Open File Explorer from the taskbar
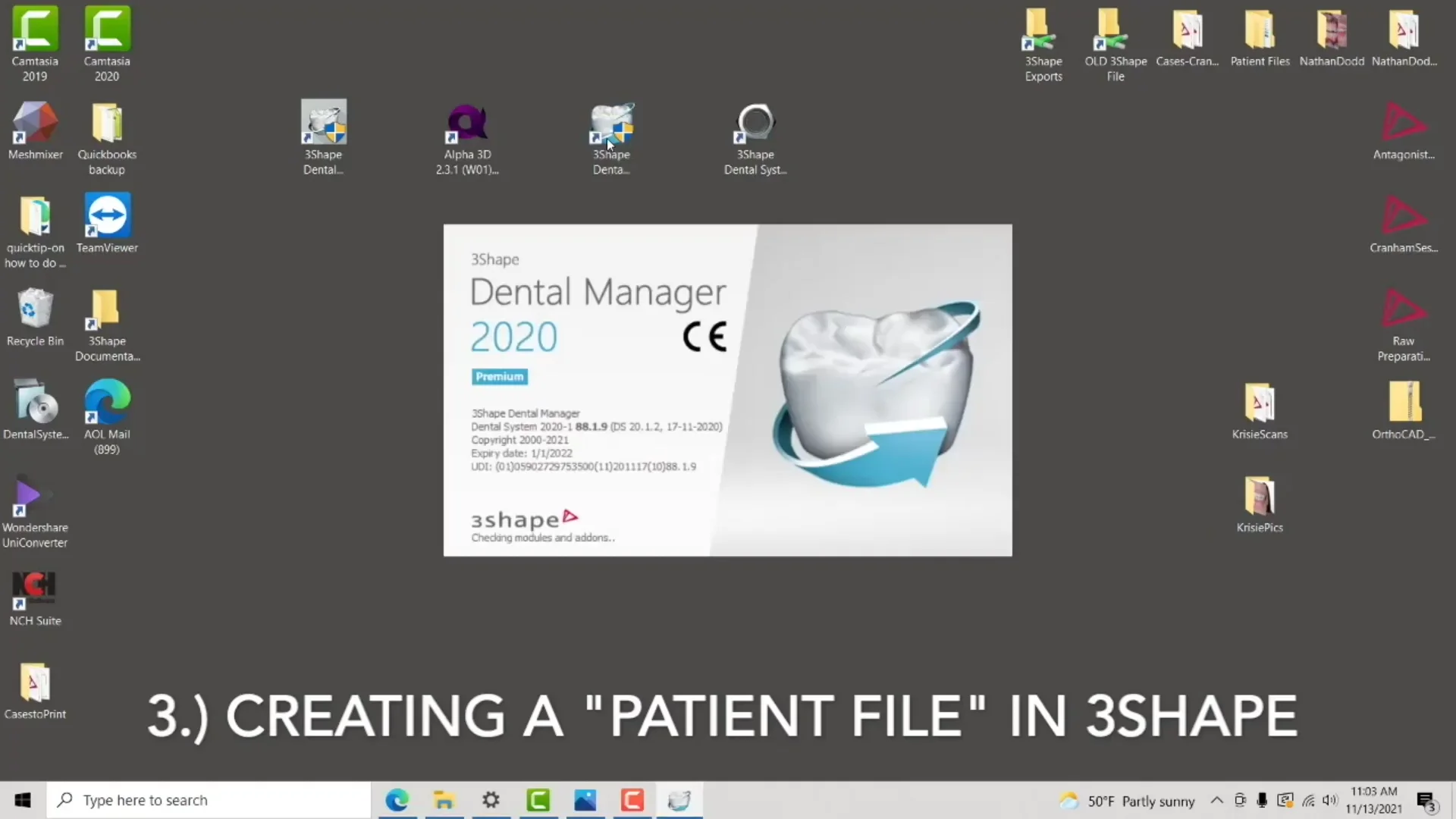Screen dimensions: 1456x819 (444, 800)
